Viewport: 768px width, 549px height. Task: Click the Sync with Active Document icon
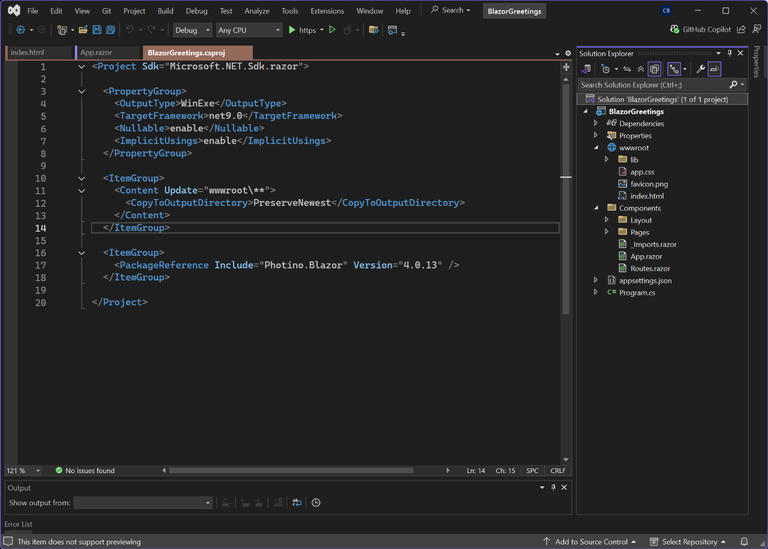[x=627, y=69]
